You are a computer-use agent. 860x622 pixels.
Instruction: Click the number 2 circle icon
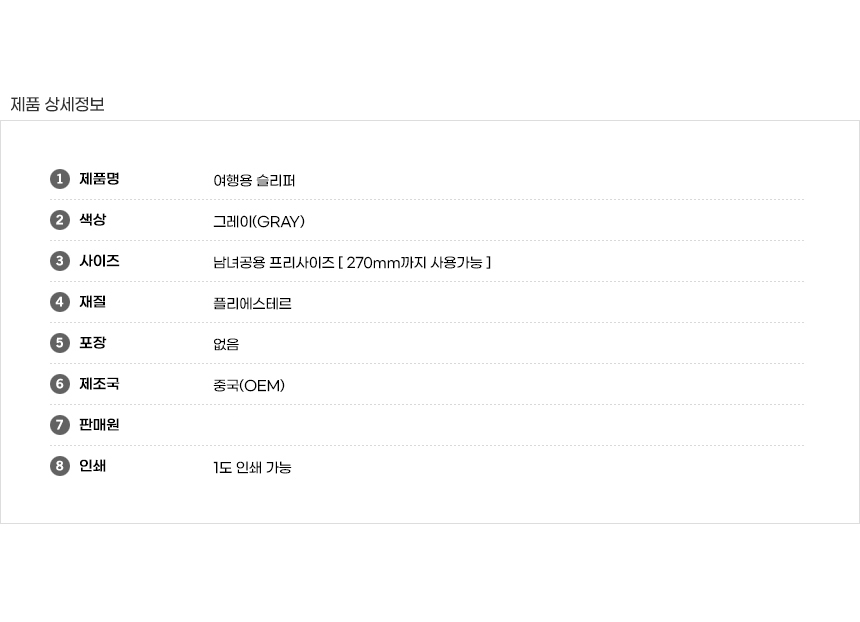pyautogui.click(x=60, y=220)
